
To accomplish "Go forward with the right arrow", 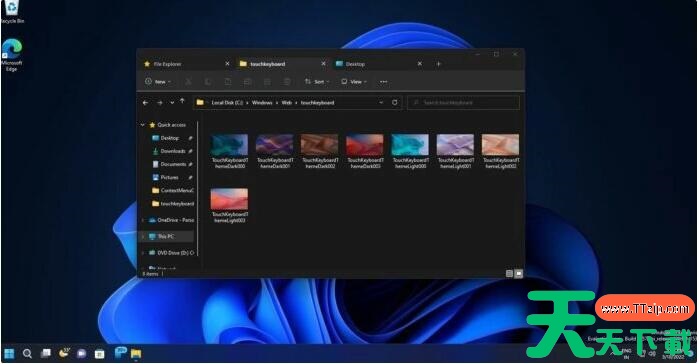I will coord(159,102).
